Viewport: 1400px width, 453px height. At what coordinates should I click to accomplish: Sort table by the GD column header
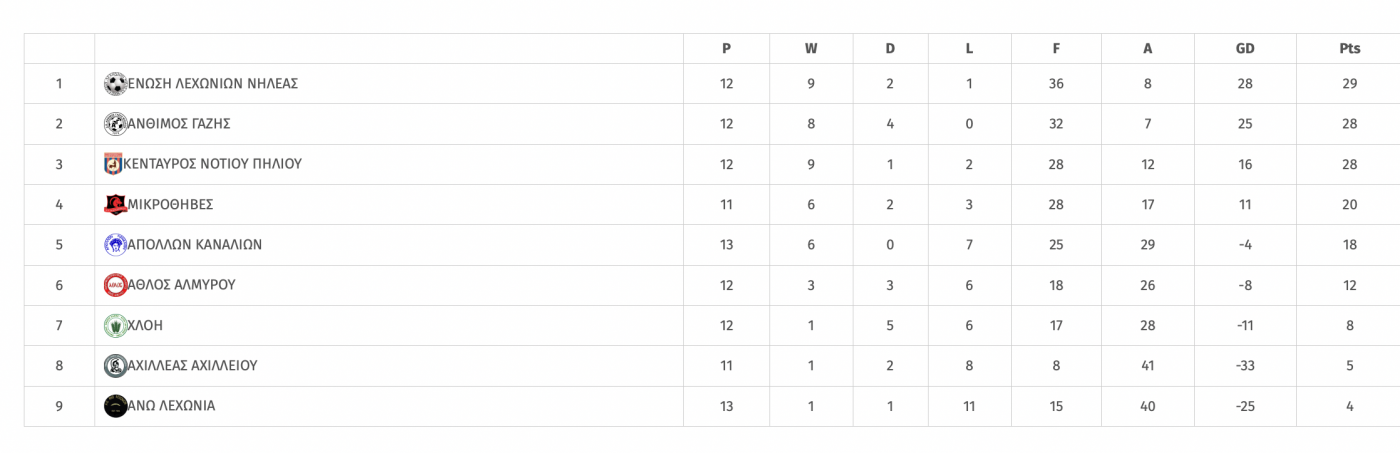click(1245, 49)
